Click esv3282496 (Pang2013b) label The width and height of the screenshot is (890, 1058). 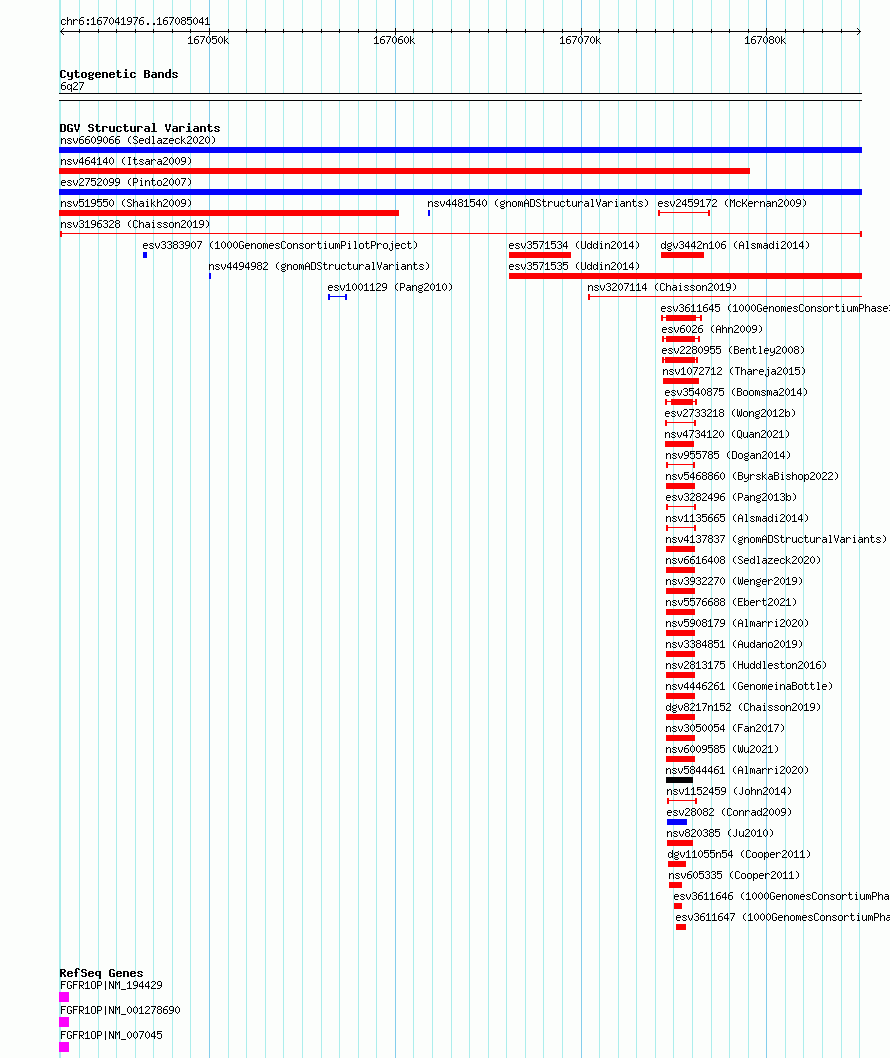point(731,497)
